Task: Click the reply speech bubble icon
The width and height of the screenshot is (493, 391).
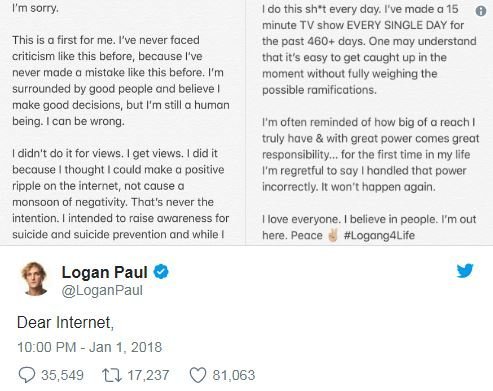Action: coord(26,375)
